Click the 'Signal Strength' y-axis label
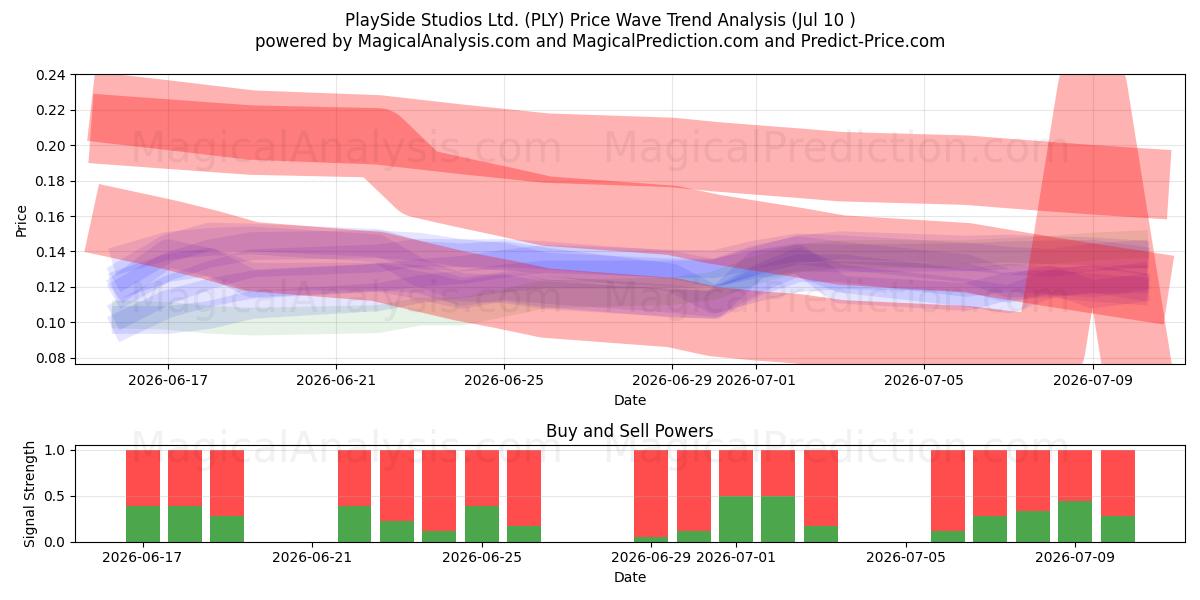Image resolution: width=1200 pixels, height=600 pixels. pos(30,494)
